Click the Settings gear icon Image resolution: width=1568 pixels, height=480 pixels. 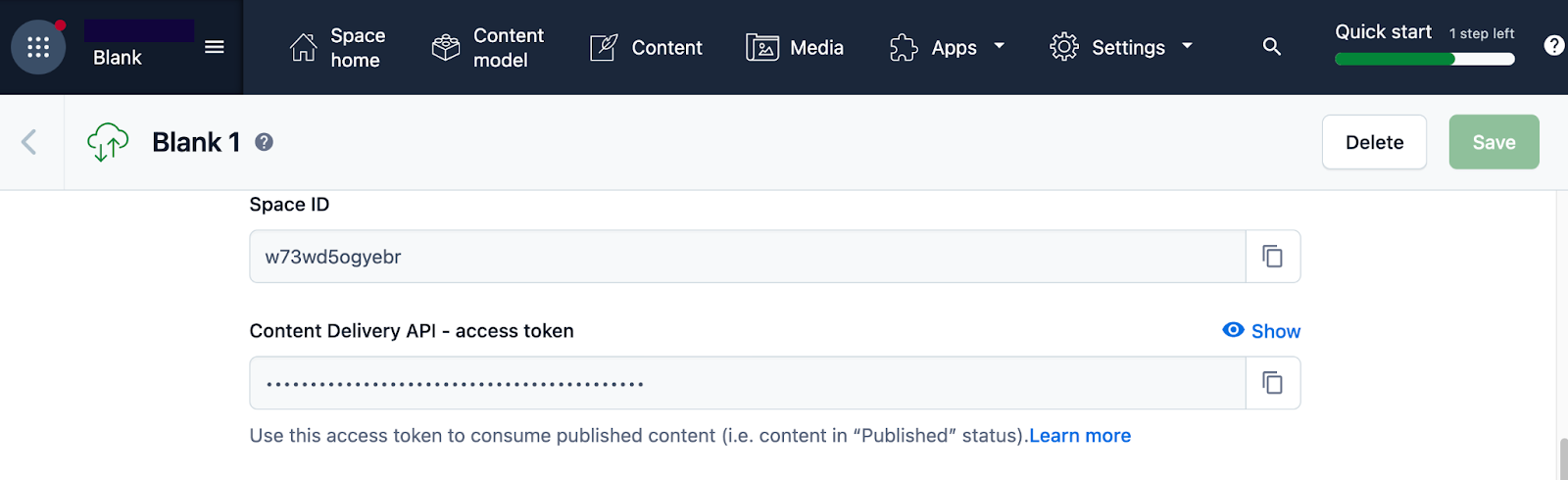pos(1064,47)
